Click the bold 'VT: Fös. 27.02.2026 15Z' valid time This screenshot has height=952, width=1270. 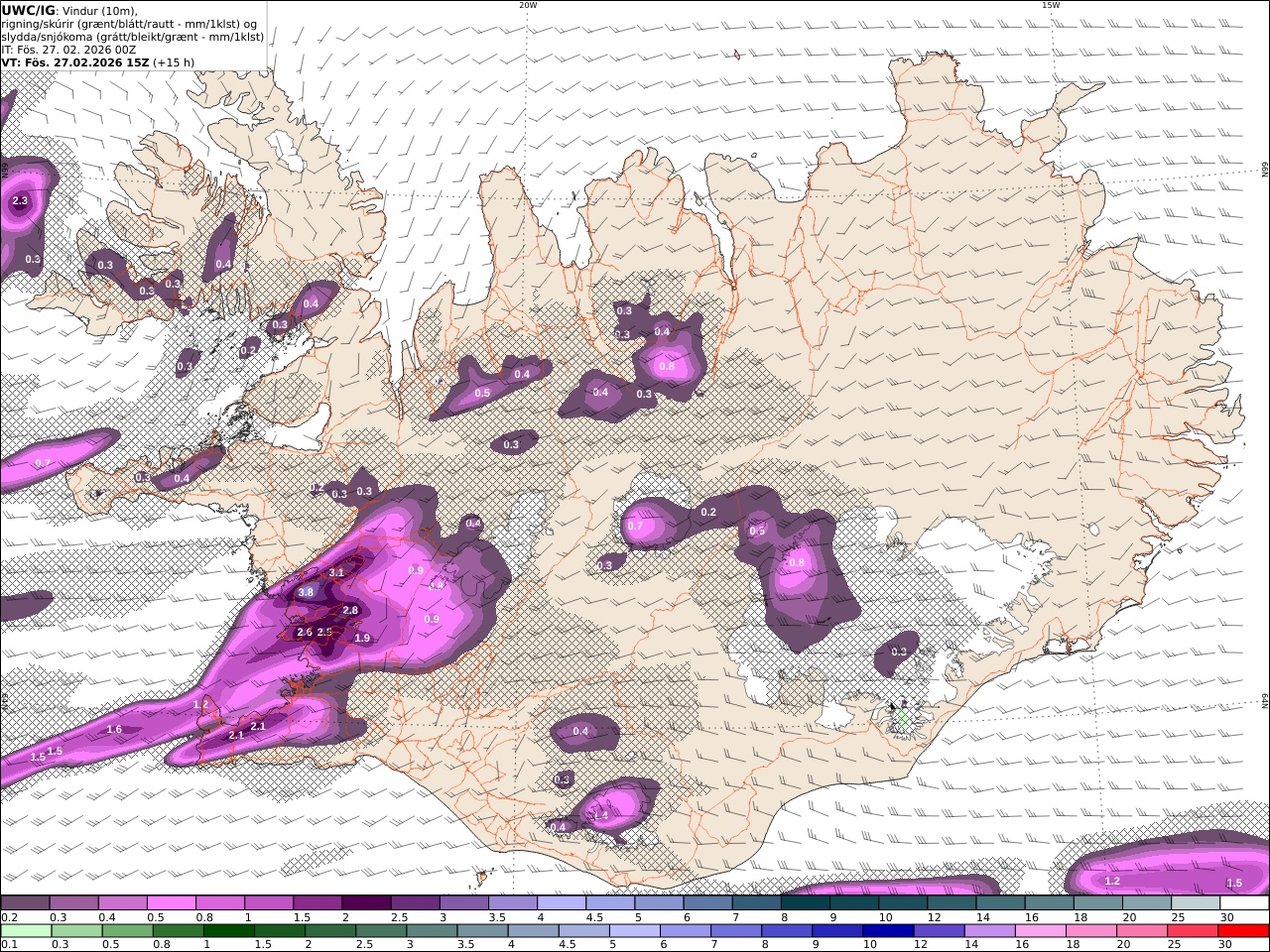75,62
